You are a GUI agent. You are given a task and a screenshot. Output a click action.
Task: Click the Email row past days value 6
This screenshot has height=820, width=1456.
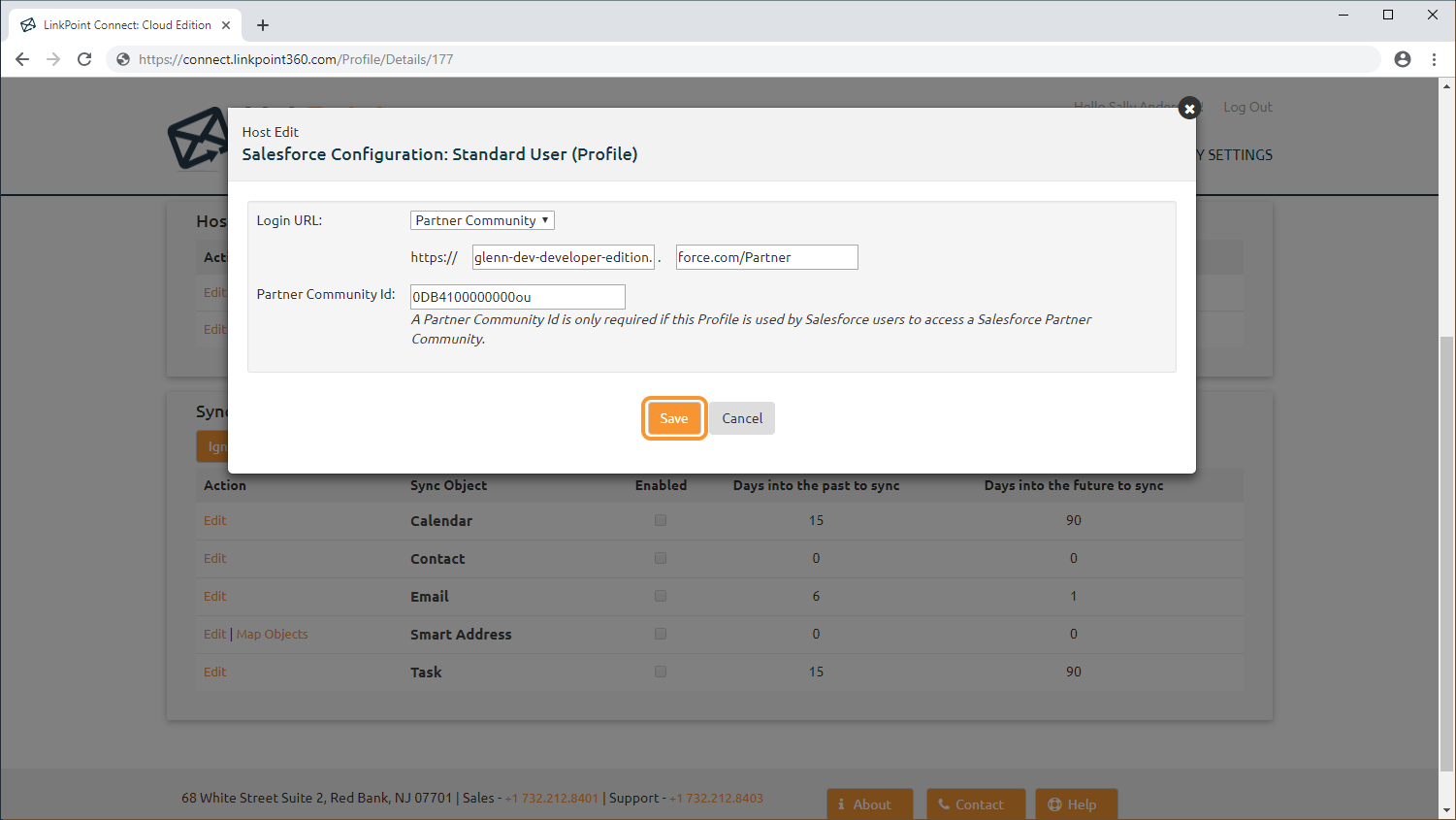tap(816, 596)
